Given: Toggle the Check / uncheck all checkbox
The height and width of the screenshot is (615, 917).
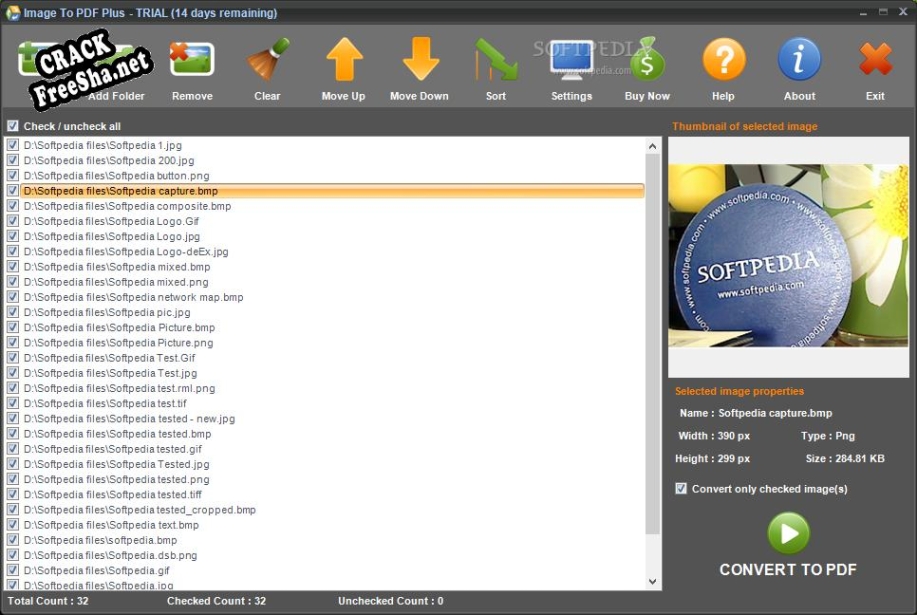Looking at the screenshot, I should click(x=13, y=127).
